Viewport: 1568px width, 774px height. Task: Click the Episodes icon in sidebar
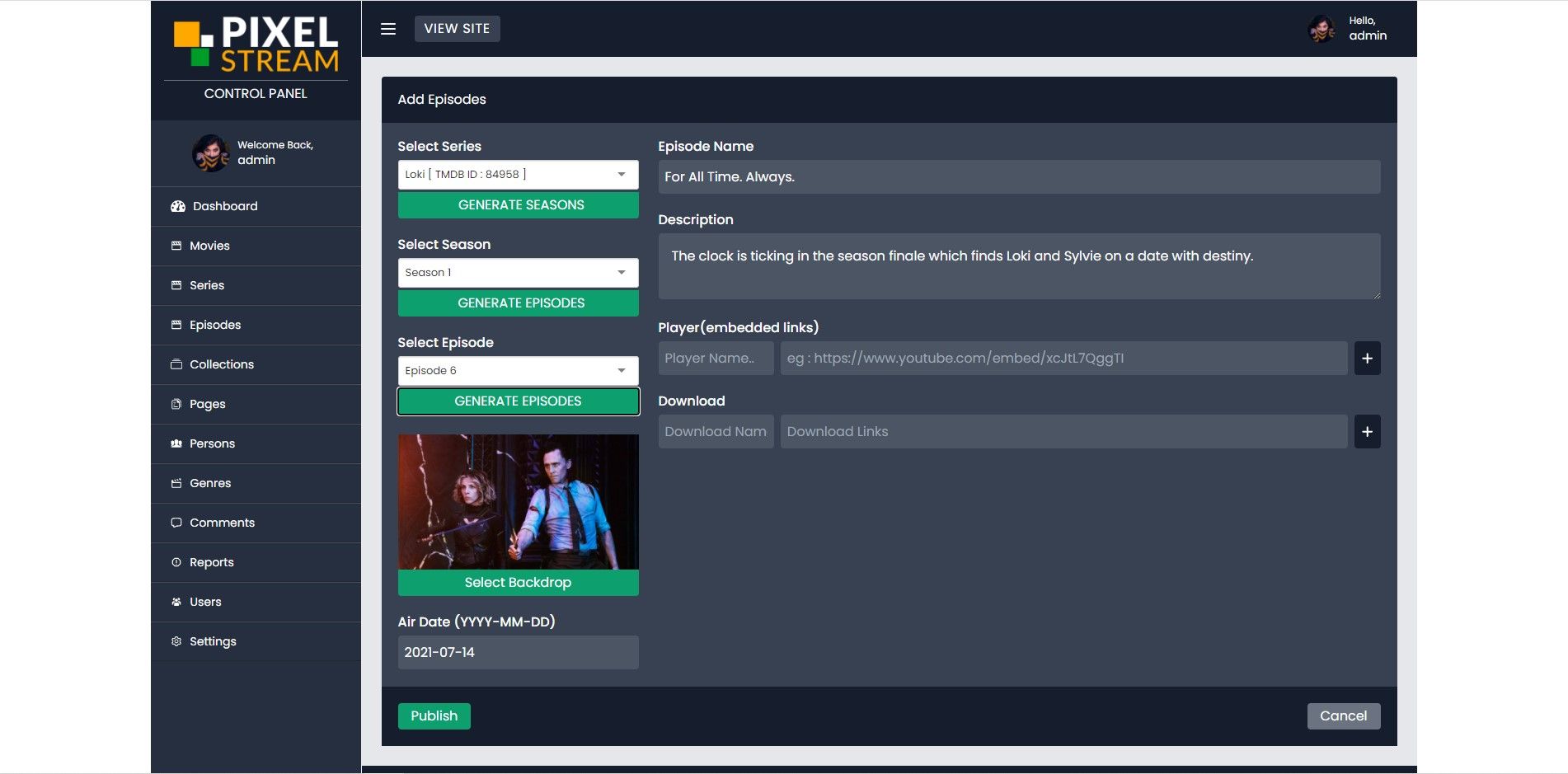pos(176,325)
